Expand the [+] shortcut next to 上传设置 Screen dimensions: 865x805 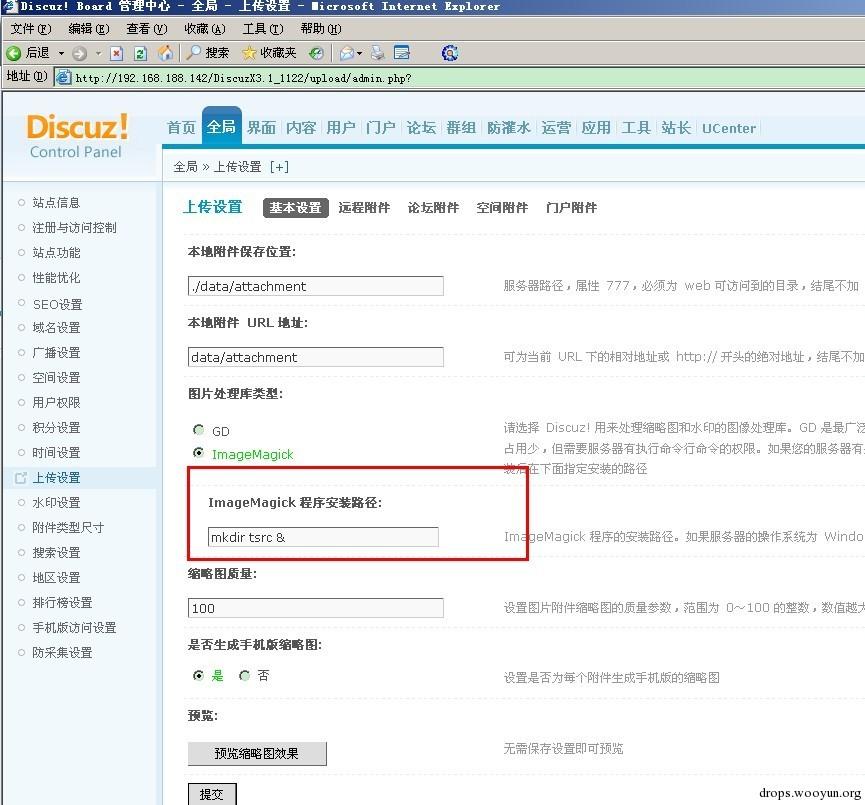coord(280,167)
